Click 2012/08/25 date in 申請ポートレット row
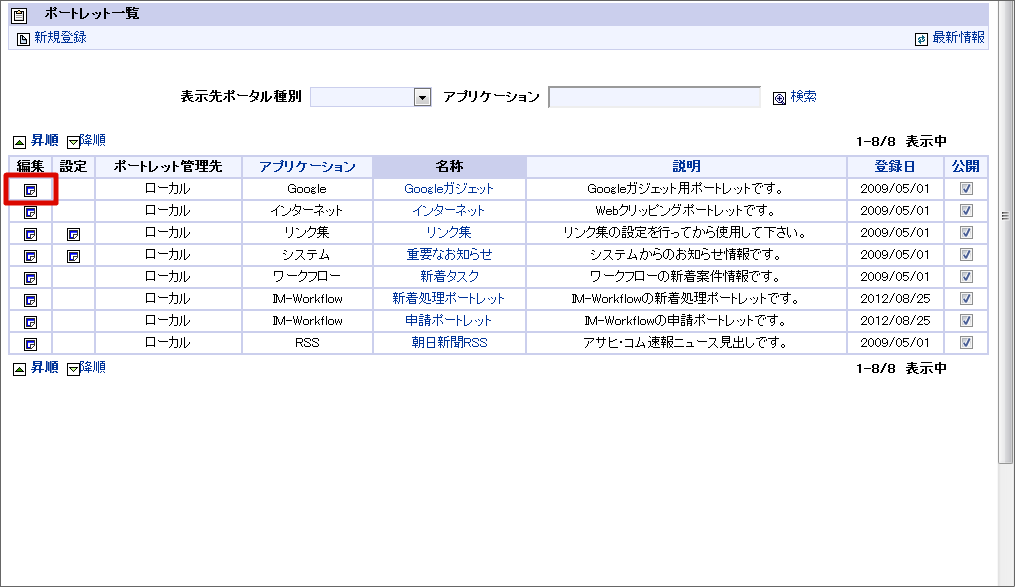 pos(895,320)
